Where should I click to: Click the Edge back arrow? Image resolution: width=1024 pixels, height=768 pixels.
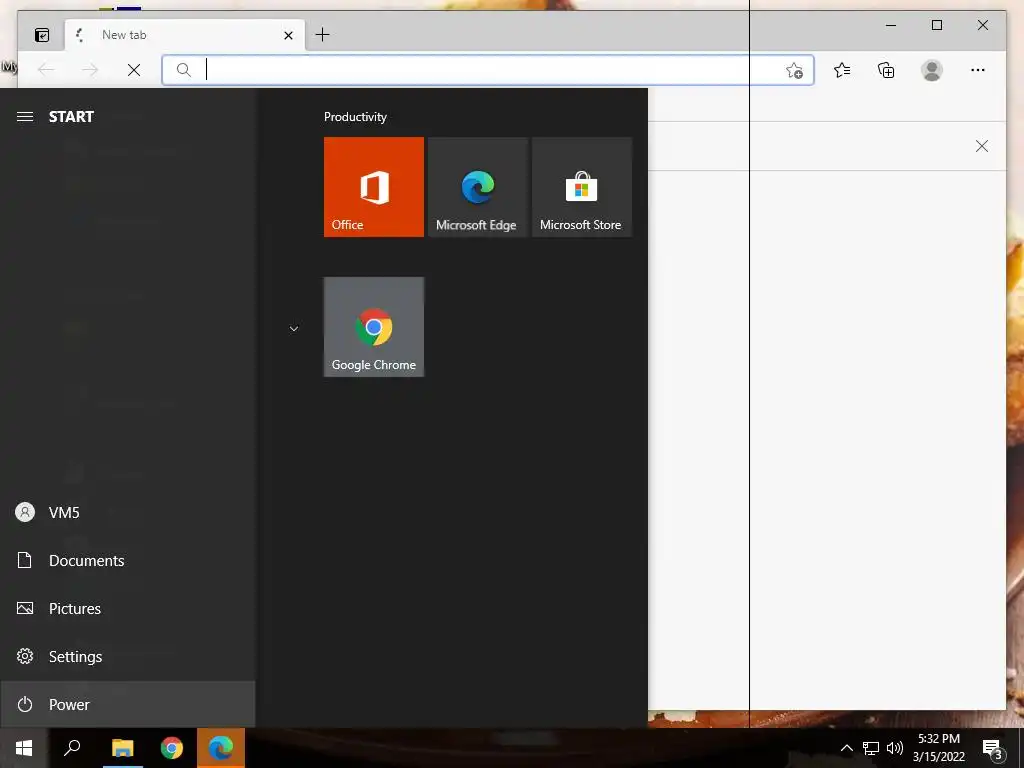(46, 70)
